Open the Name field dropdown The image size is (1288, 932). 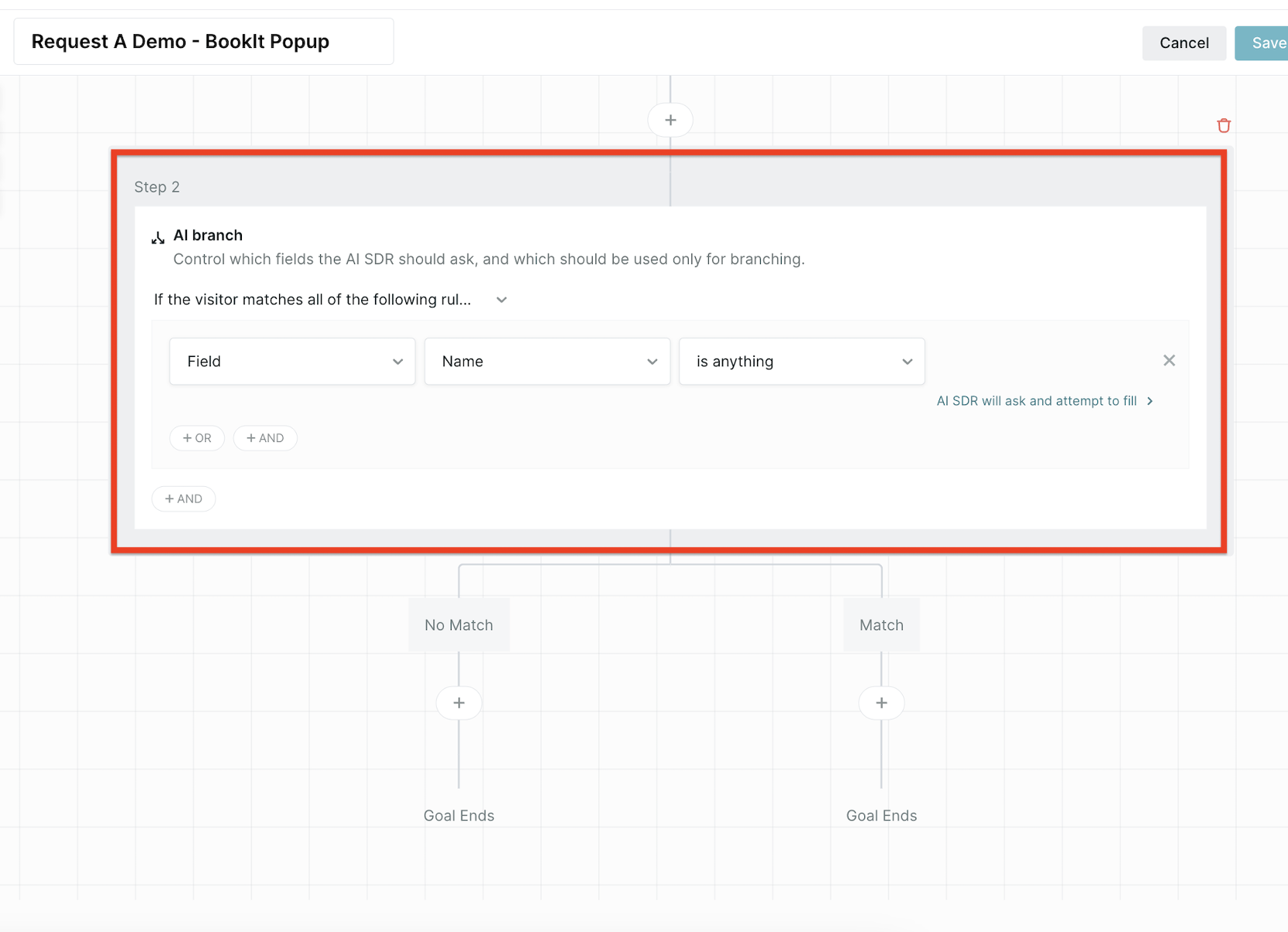point(547,362)
